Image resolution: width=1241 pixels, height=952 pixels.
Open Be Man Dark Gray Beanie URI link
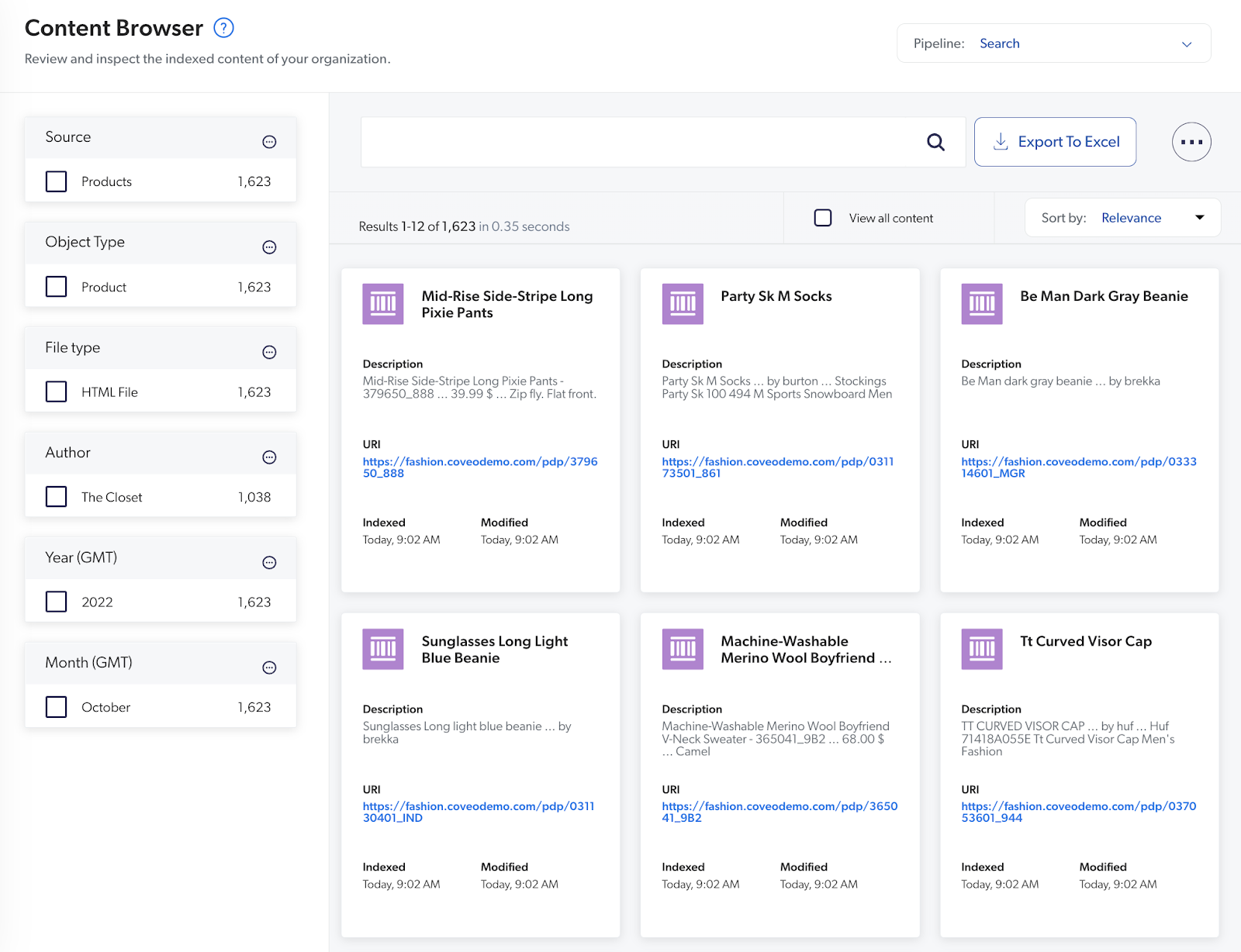tap(1078, 467)
